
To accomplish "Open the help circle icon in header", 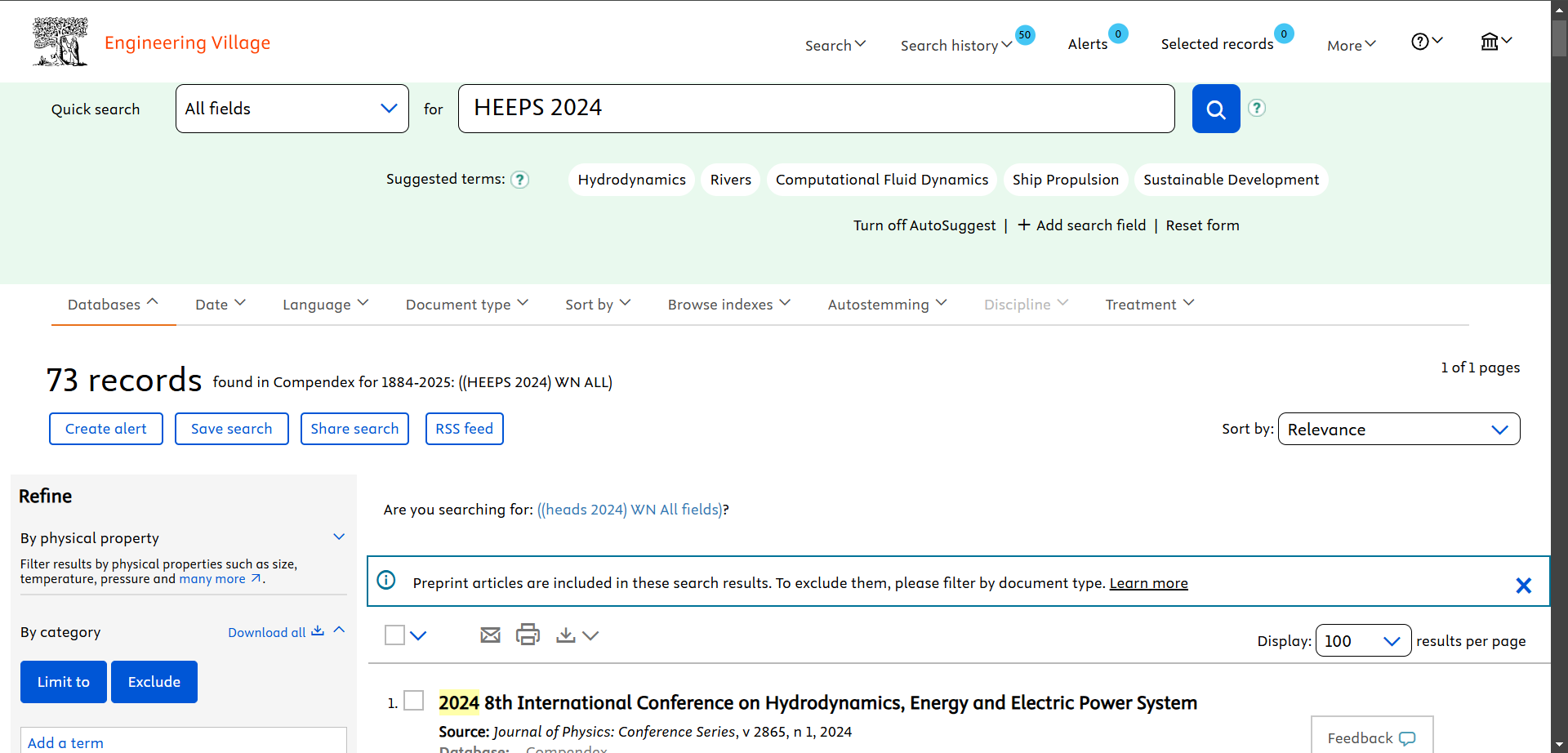I will click(x=1427, y=42).
